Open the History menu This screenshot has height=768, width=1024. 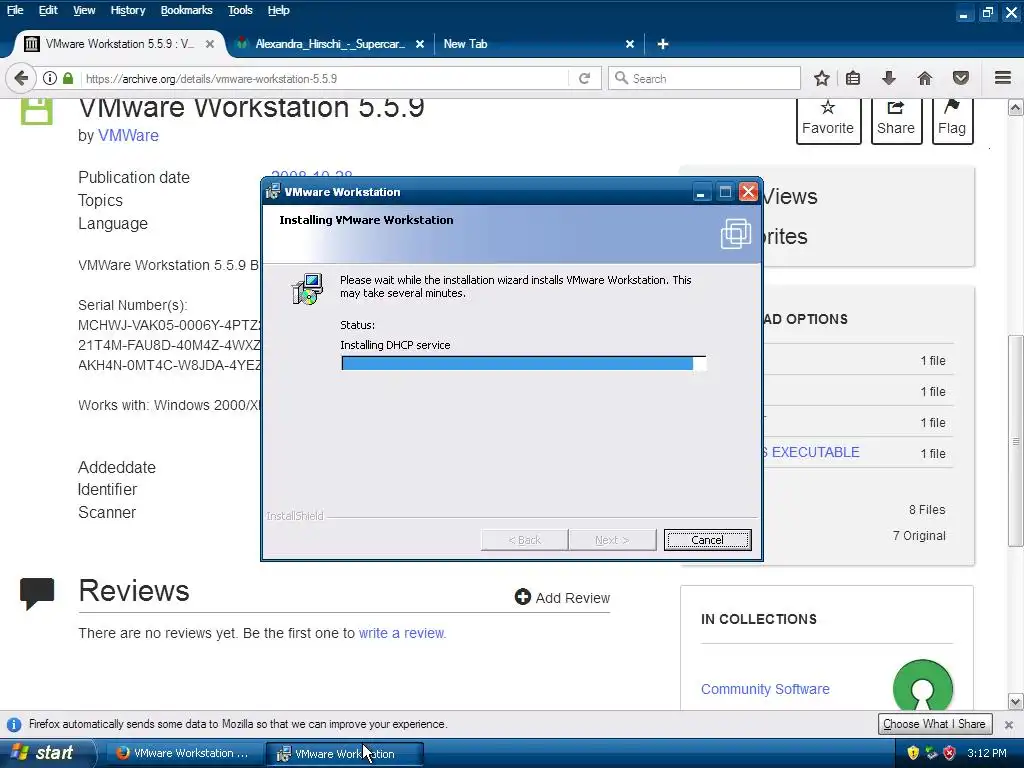(127, 10)
